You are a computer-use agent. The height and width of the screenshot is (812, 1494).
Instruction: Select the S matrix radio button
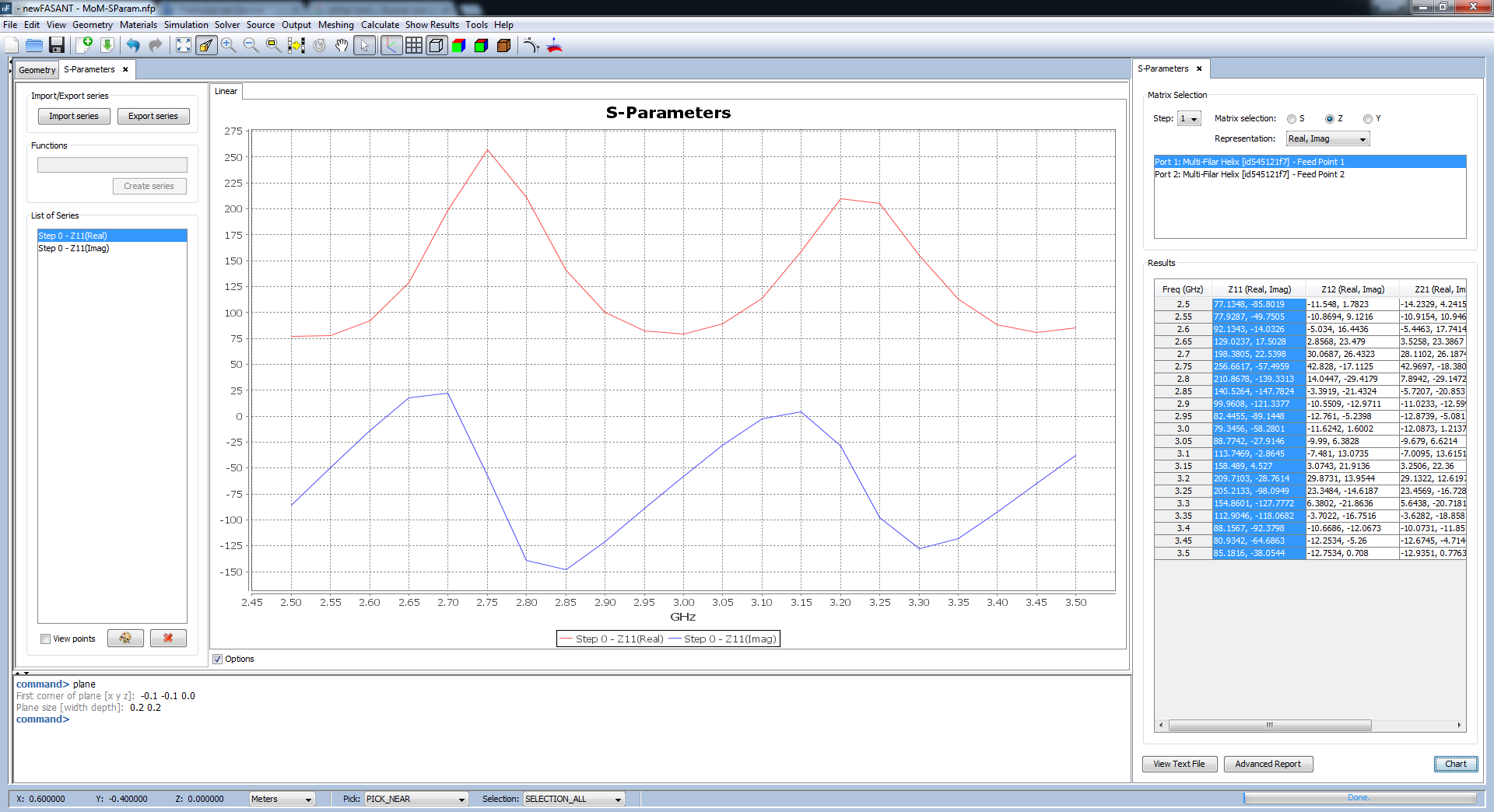(1292, 119)
